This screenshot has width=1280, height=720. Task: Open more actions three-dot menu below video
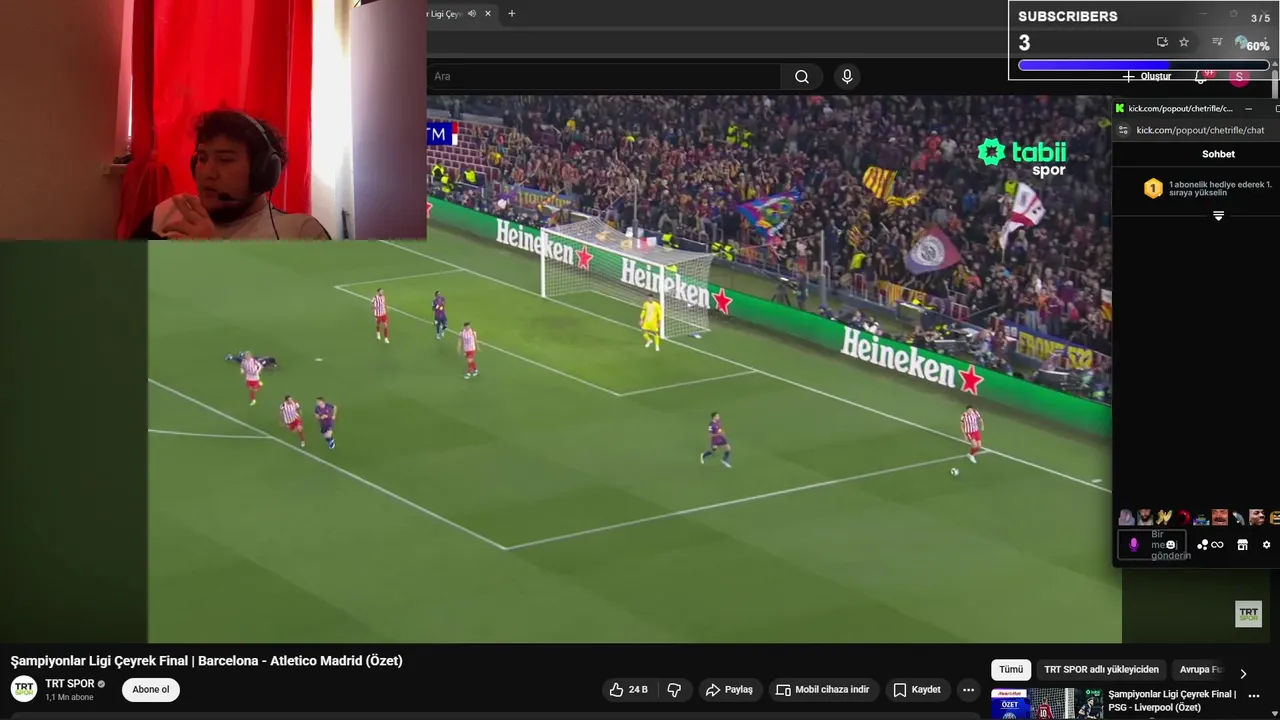[968, 690]
